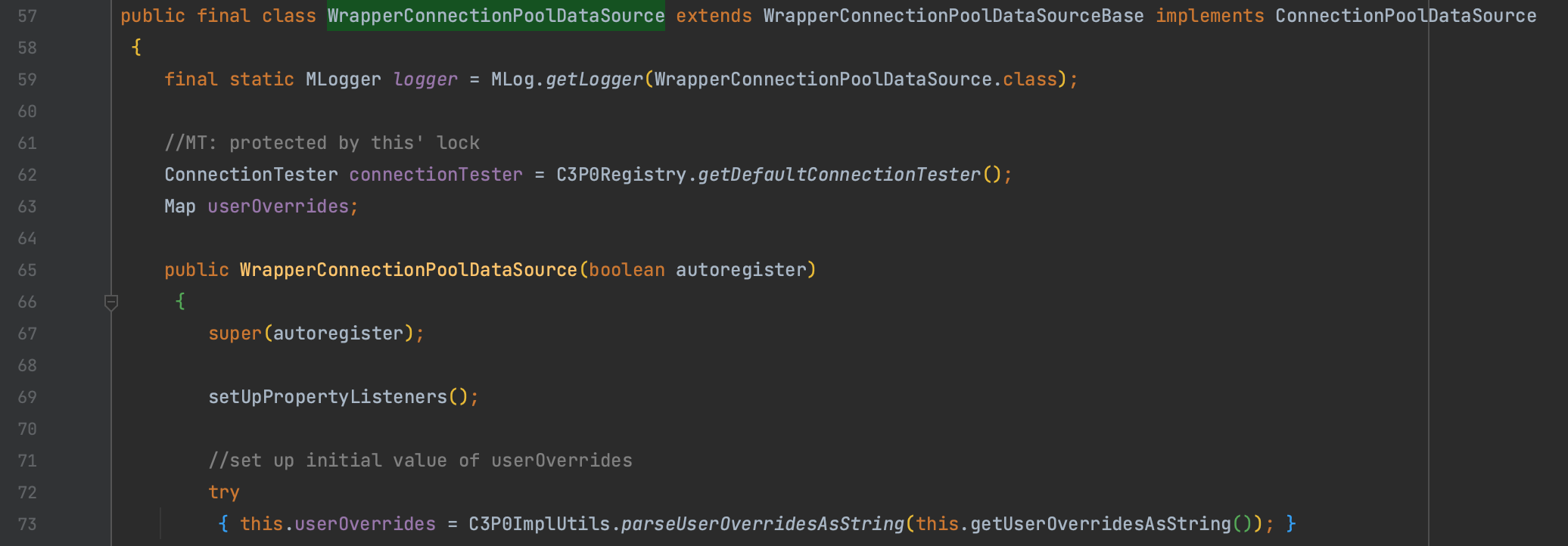Click the getLogger method call
1568x546 pixels.
pyautogui.click(x=594, y=79)
